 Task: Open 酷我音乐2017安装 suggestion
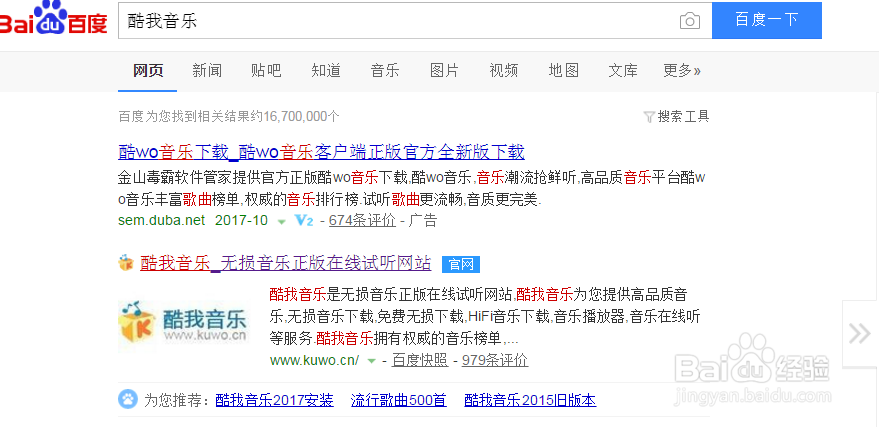[x=275, y=400]
